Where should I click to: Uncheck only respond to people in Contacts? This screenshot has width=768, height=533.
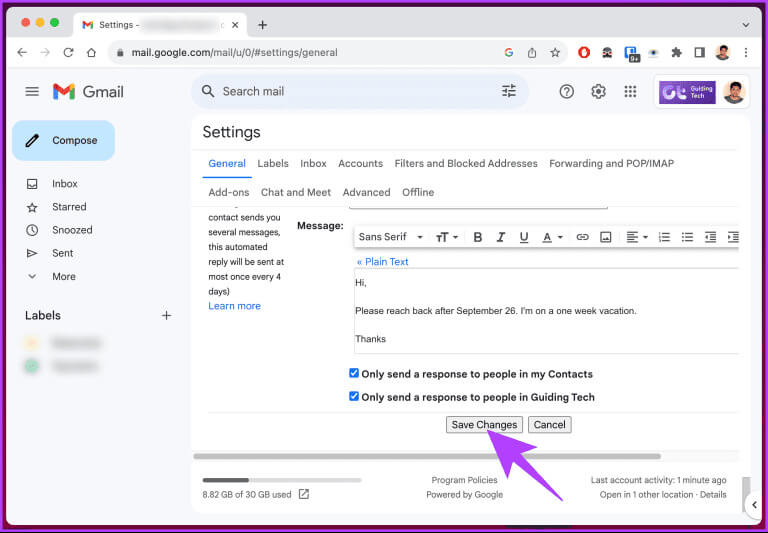pyautogui.click(x=354, y=373)
